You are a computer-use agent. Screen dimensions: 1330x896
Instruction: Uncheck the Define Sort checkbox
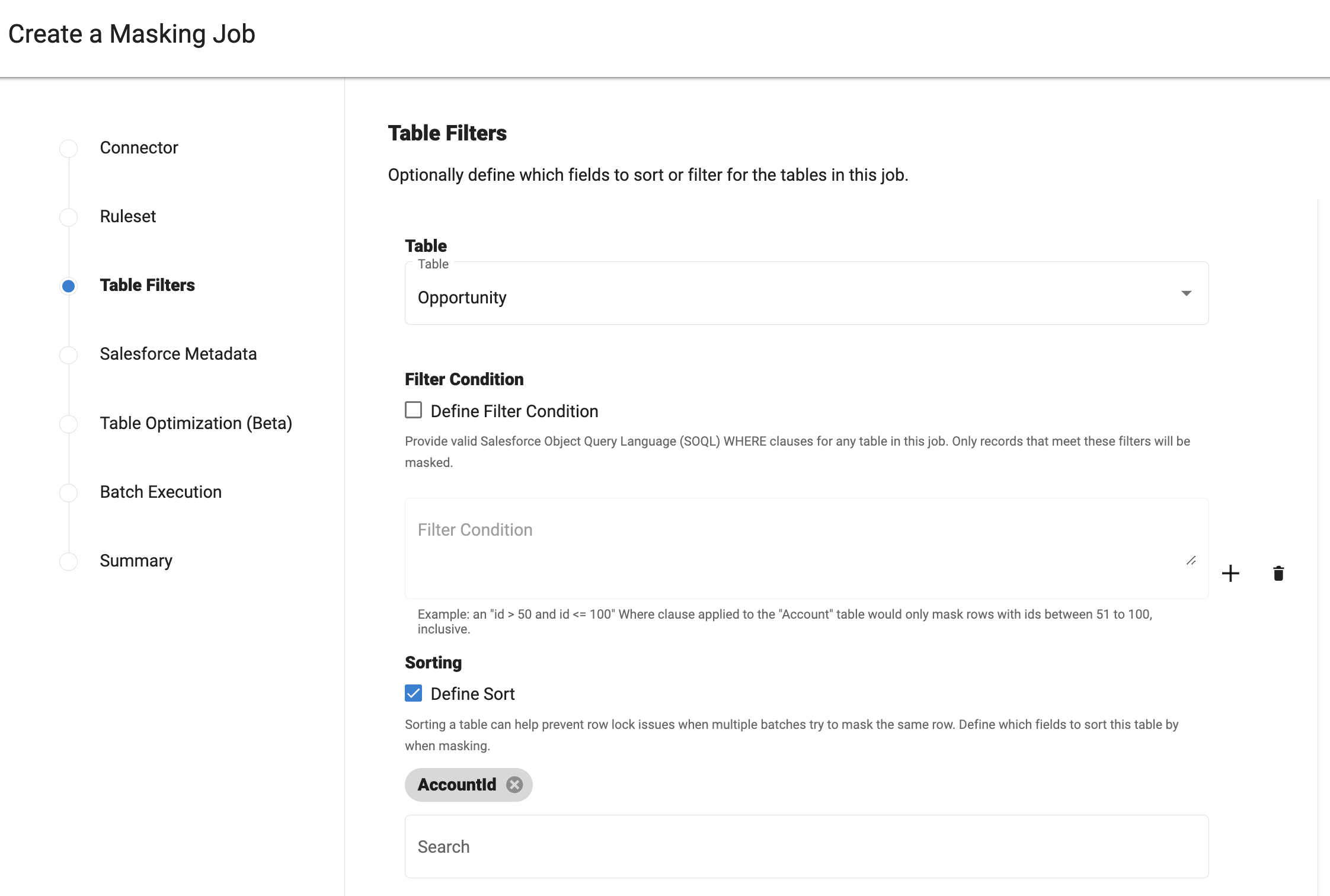point(413,693)
